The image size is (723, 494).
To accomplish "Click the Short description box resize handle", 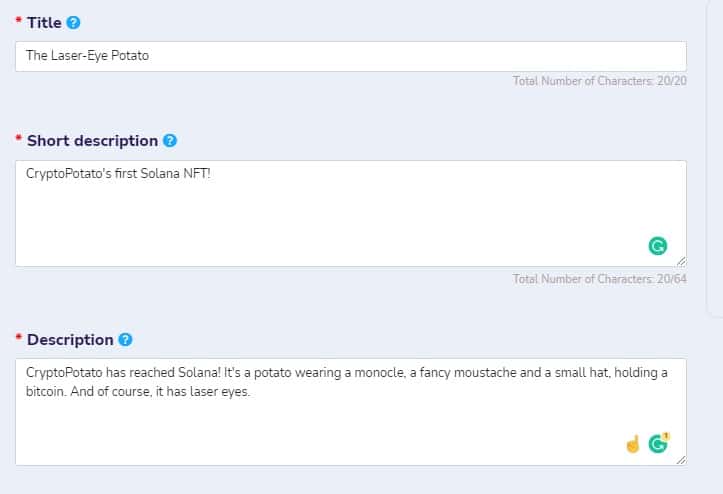I will tap(681, 262).
